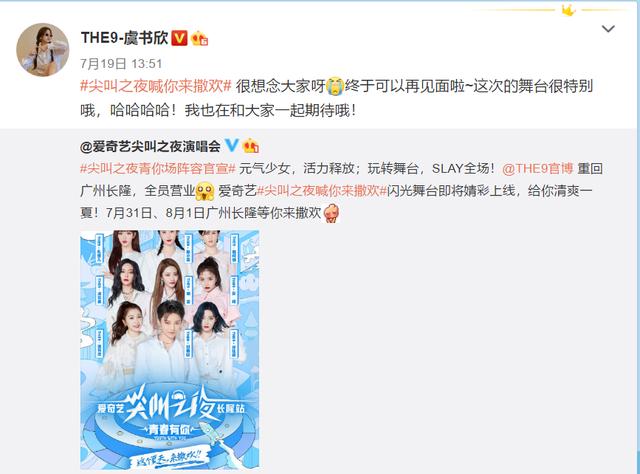Click the membership badge icon after THE9-虞书欣's name
The image size is (640, 474).
point(200,38)
